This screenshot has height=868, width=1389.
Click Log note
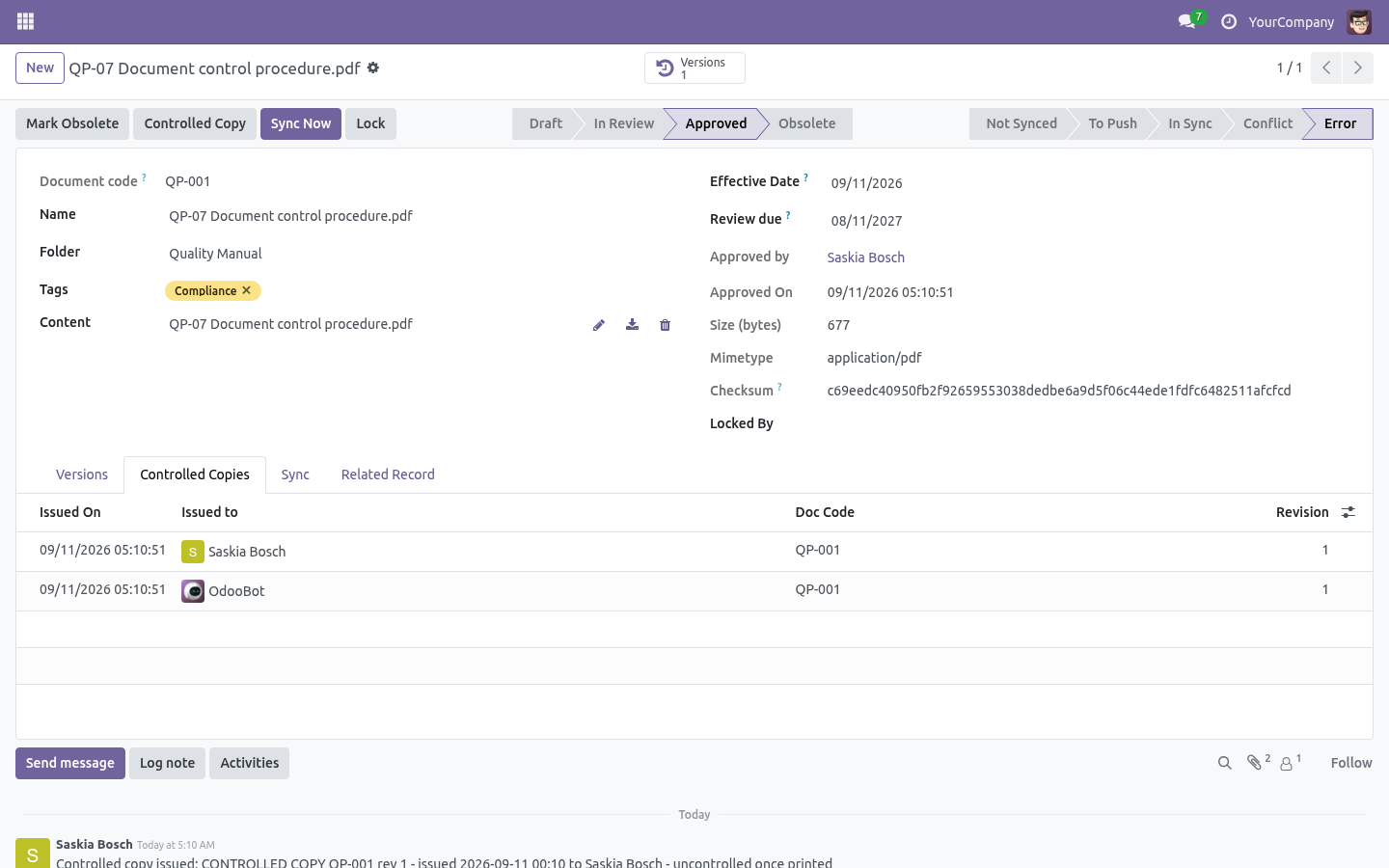(x=167, y=763)
